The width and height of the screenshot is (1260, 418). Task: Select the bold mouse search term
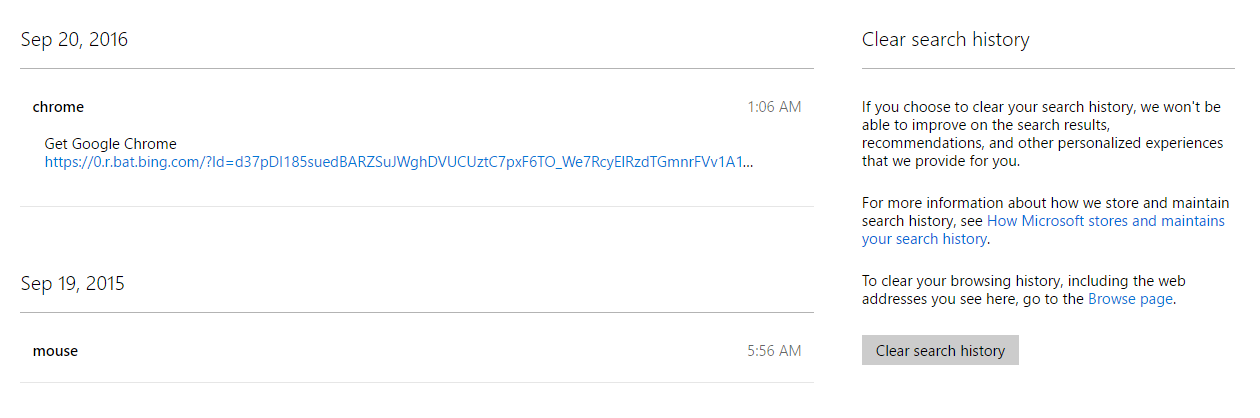point(55,351)
